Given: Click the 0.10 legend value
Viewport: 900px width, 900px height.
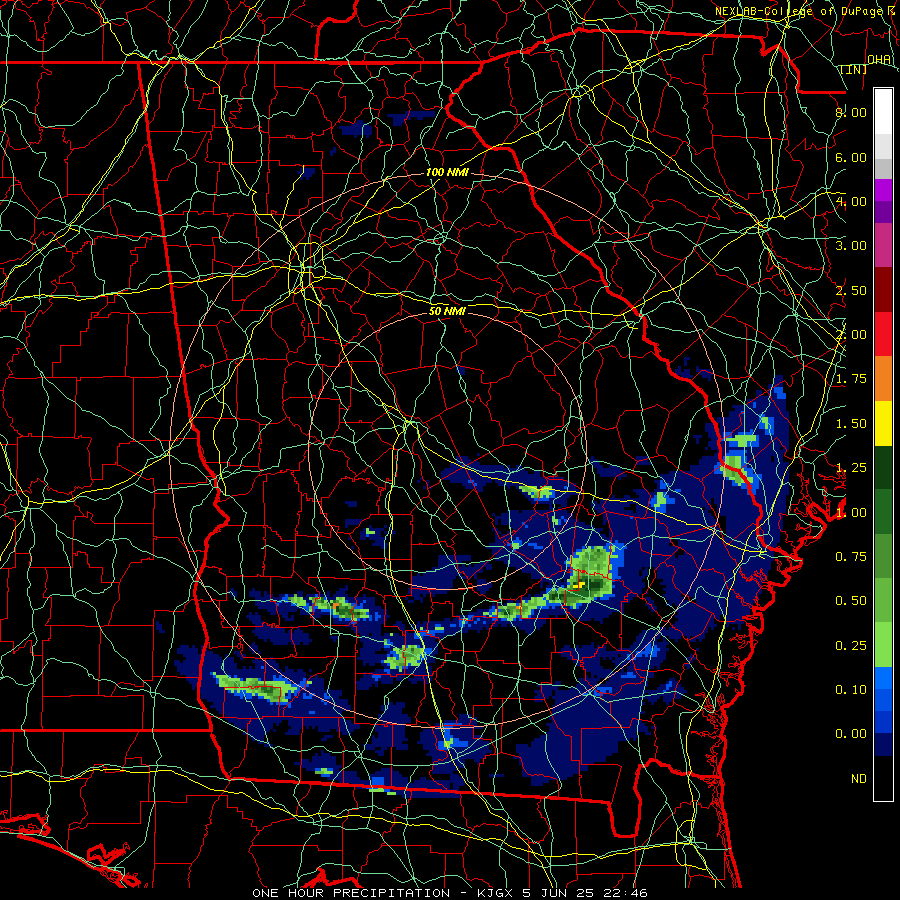Looking at the screenshot, I should click(x=851, y=689).
